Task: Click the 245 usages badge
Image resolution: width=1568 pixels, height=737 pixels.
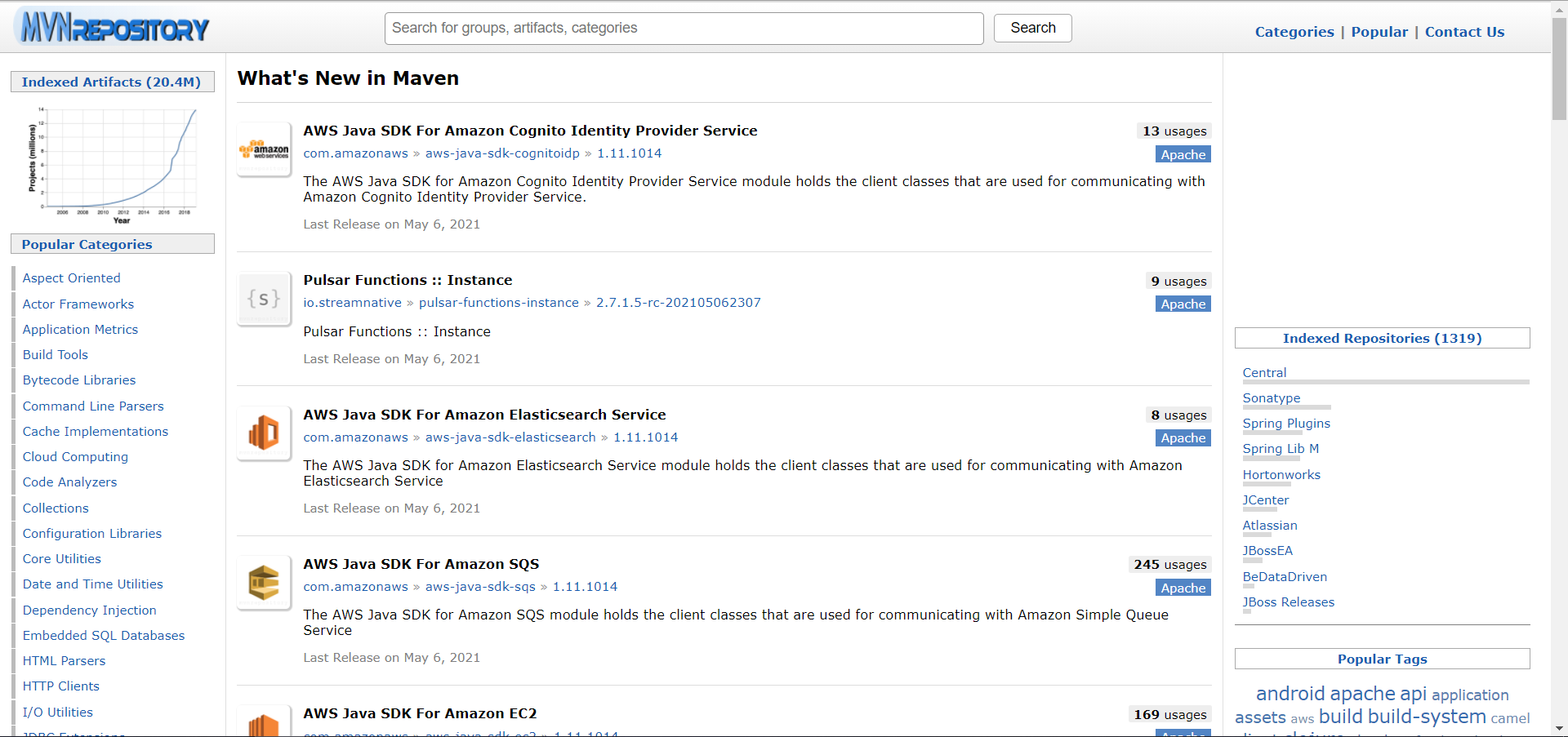Action: click(x=1169, y=565)
